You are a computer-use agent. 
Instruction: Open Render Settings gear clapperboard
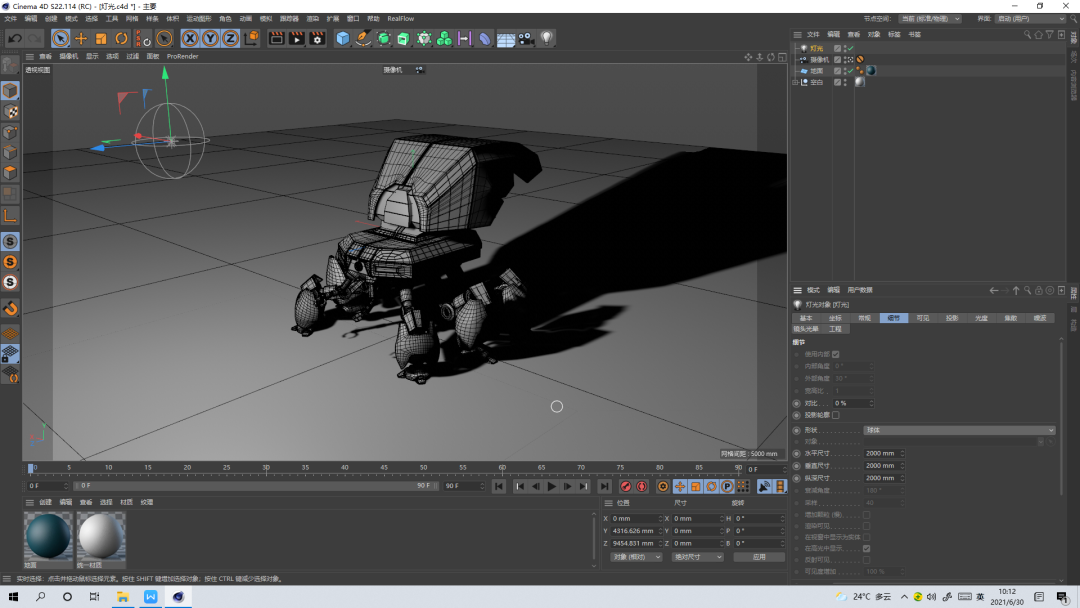coord(317,39)
